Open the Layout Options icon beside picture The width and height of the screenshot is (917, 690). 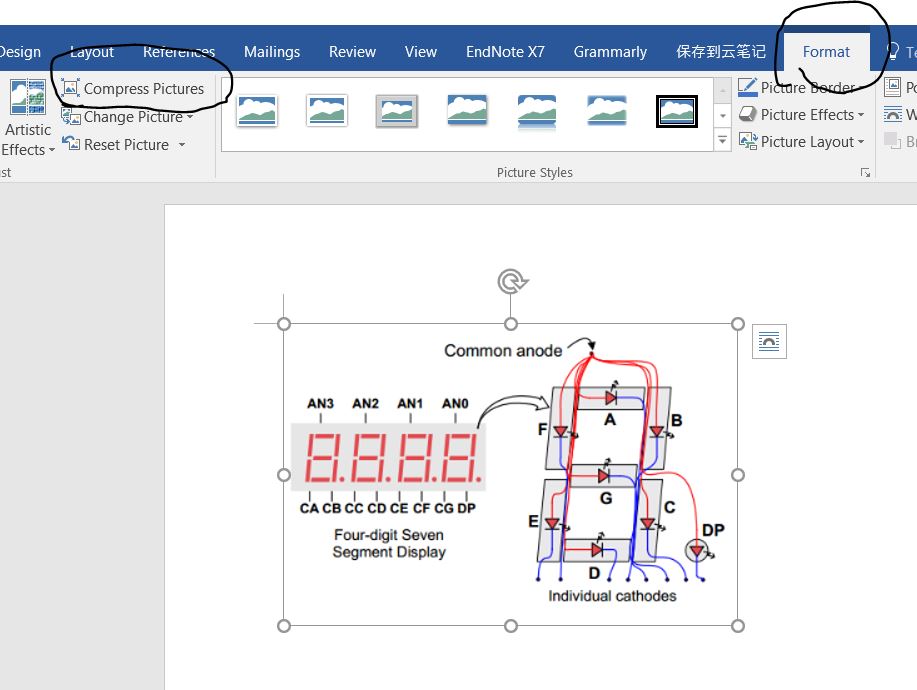[x=769, y=342]
